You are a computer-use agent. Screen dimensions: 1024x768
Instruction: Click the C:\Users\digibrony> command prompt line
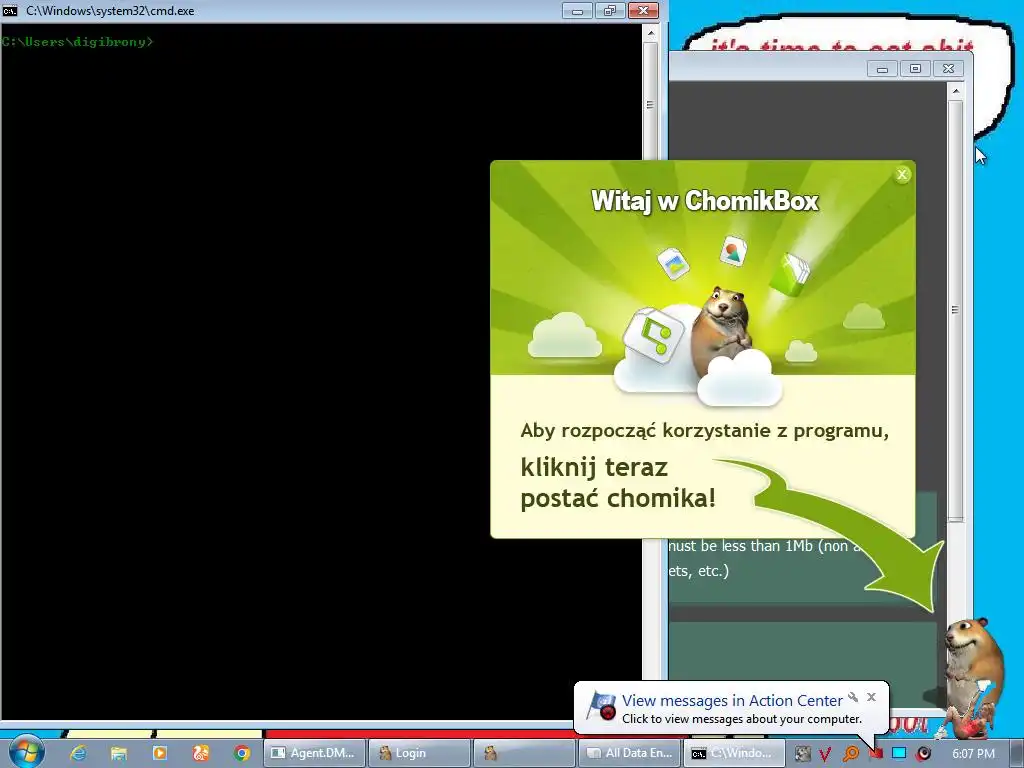[77, 42]
